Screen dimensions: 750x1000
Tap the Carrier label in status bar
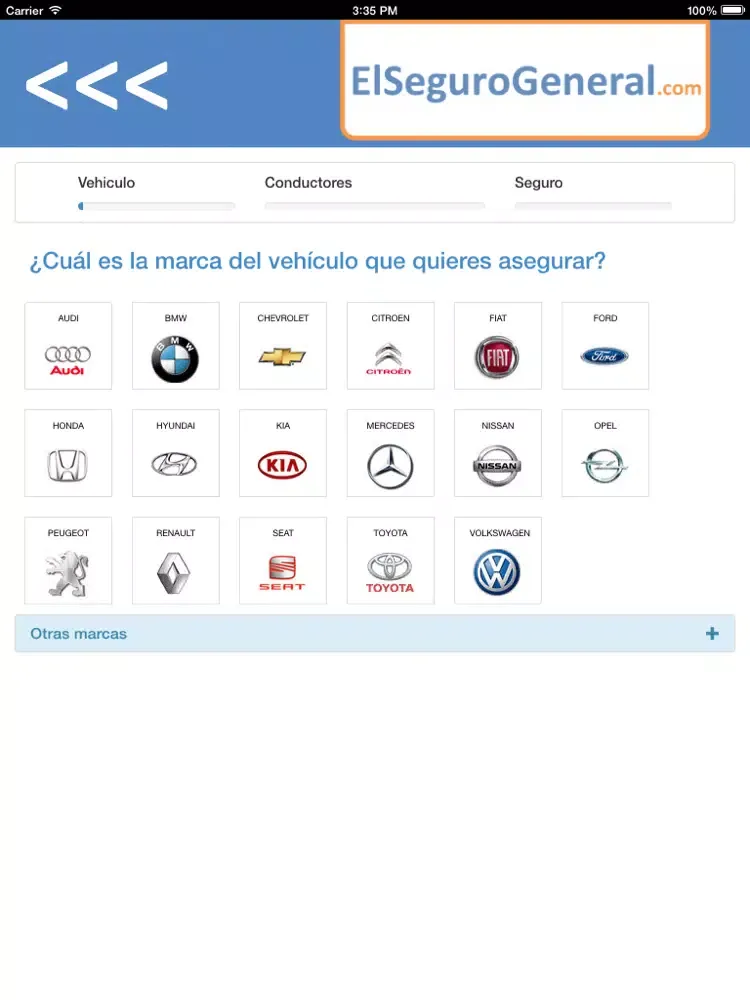pos(24,10)
